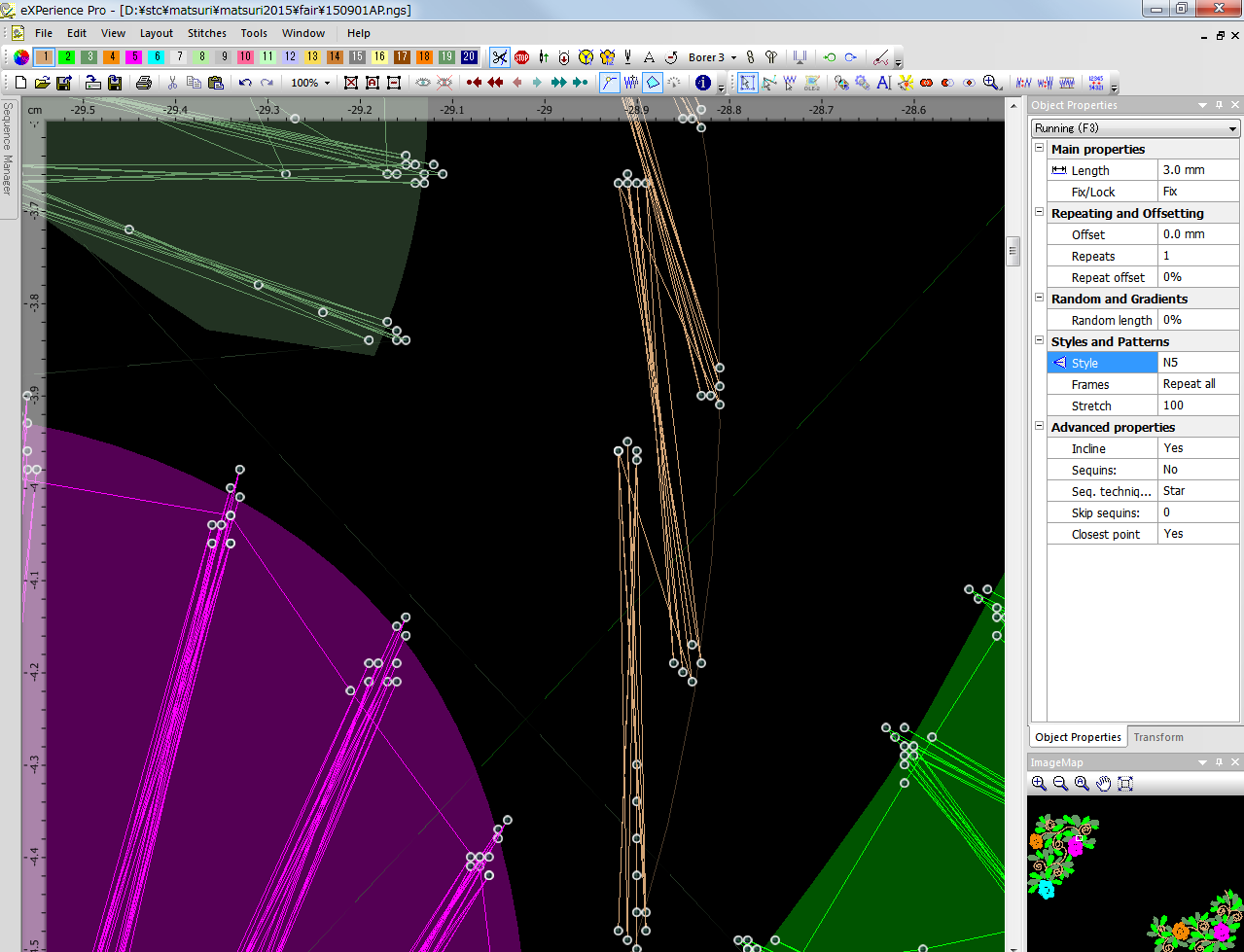Click the Style value N5 field

[1198, 363]
